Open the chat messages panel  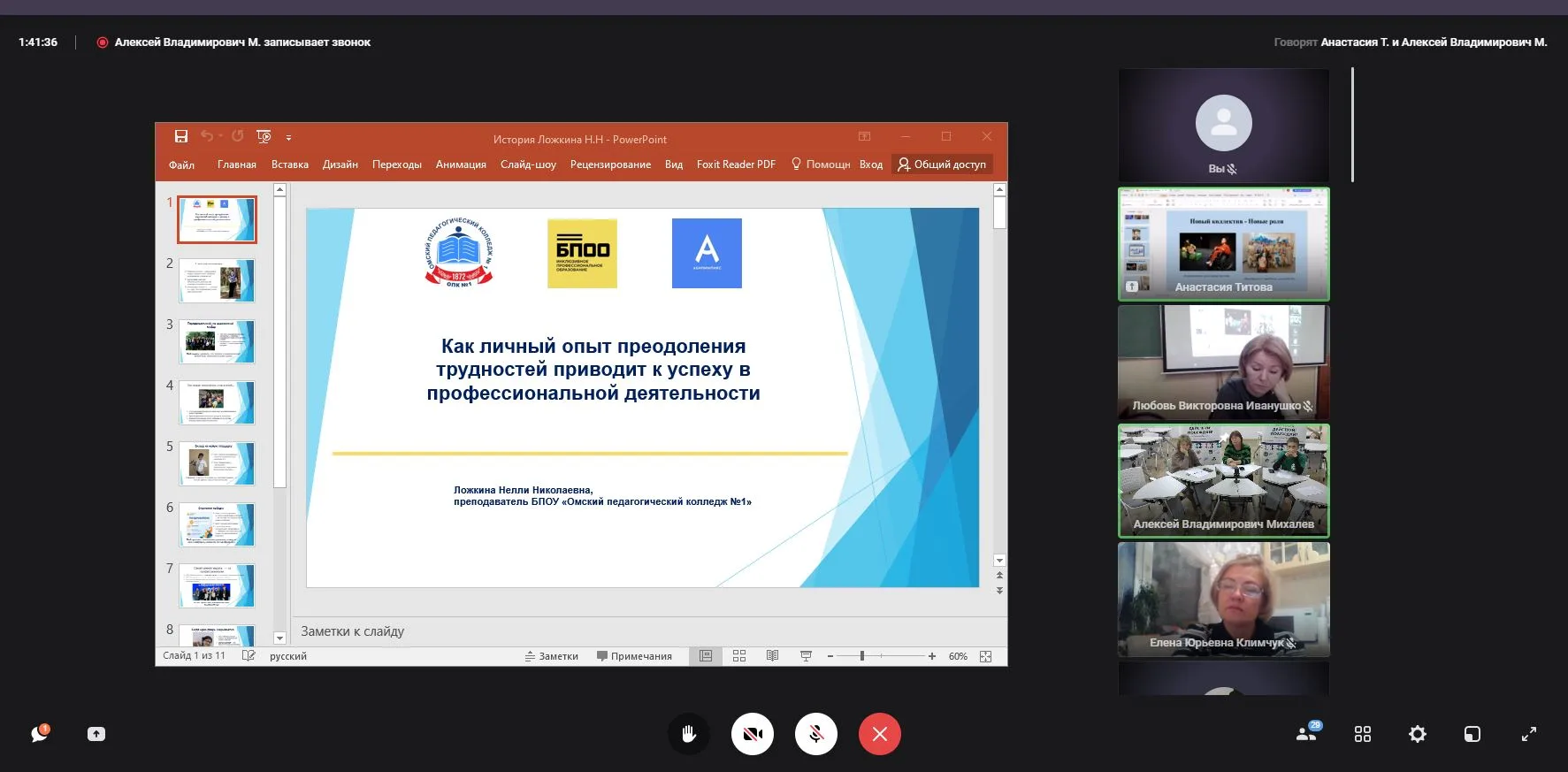(40, 734)
